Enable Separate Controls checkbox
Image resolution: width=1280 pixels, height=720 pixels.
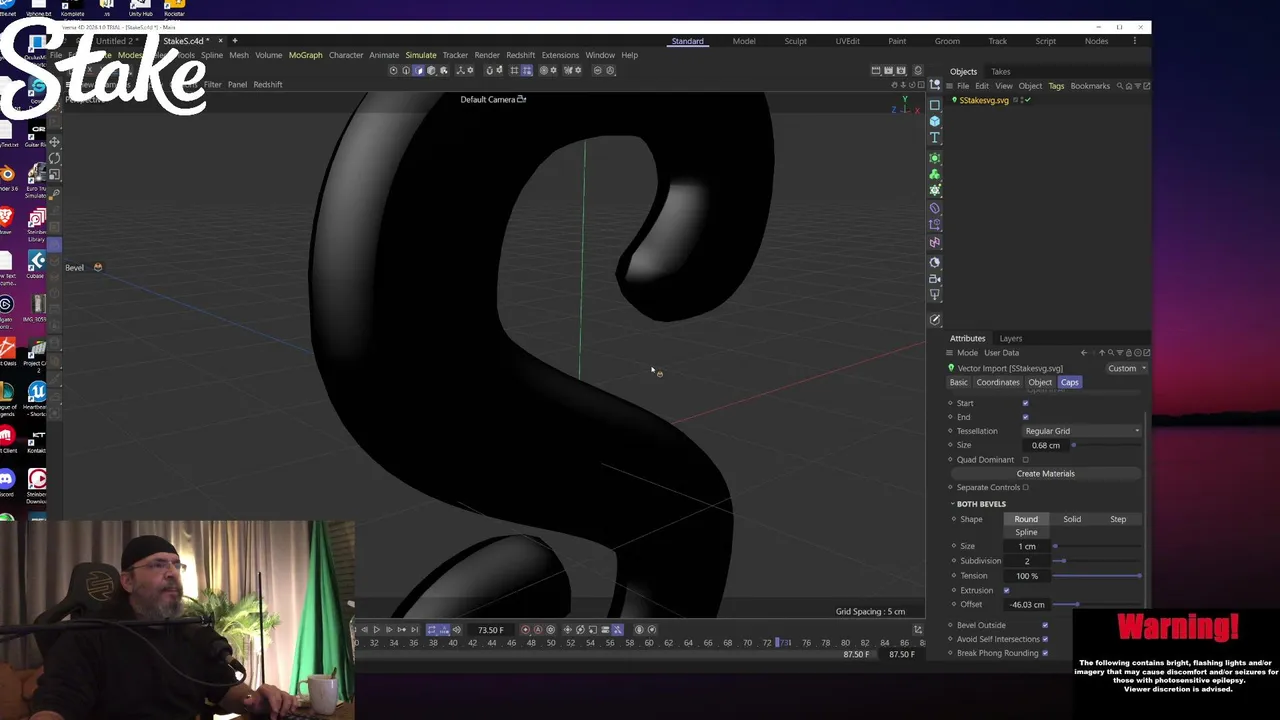(x=1025, y=488)
